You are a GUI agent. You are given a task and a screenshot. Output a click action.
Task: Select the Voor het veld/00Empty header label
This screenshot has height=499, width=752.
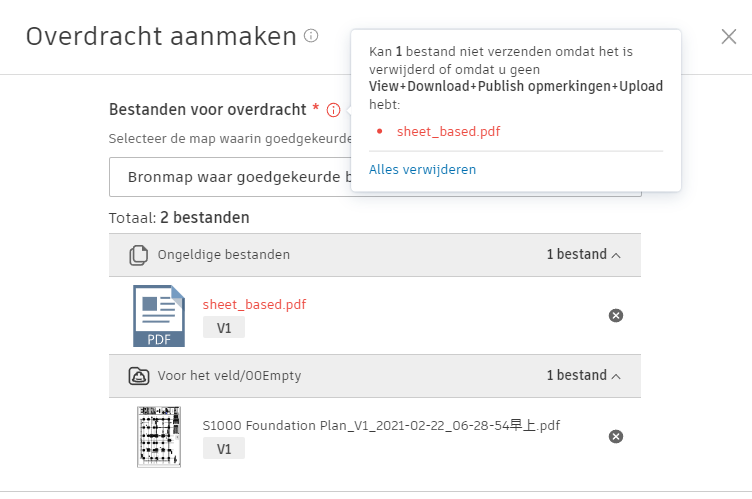[x=229, y=376]
